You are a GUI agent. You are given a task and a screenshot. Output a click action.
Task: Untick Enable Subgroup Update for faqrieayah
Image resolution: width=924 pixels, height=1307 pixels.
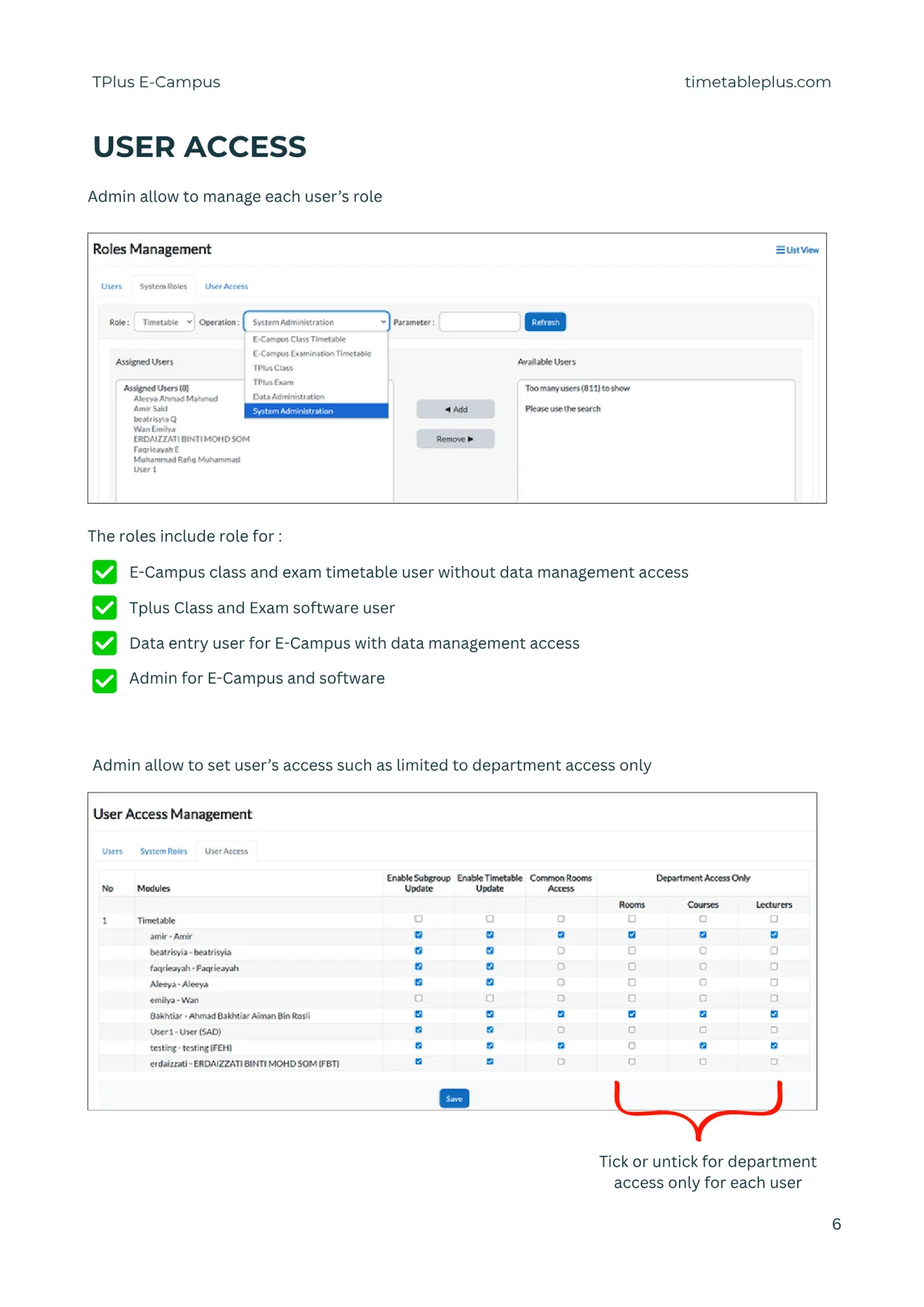419,967
